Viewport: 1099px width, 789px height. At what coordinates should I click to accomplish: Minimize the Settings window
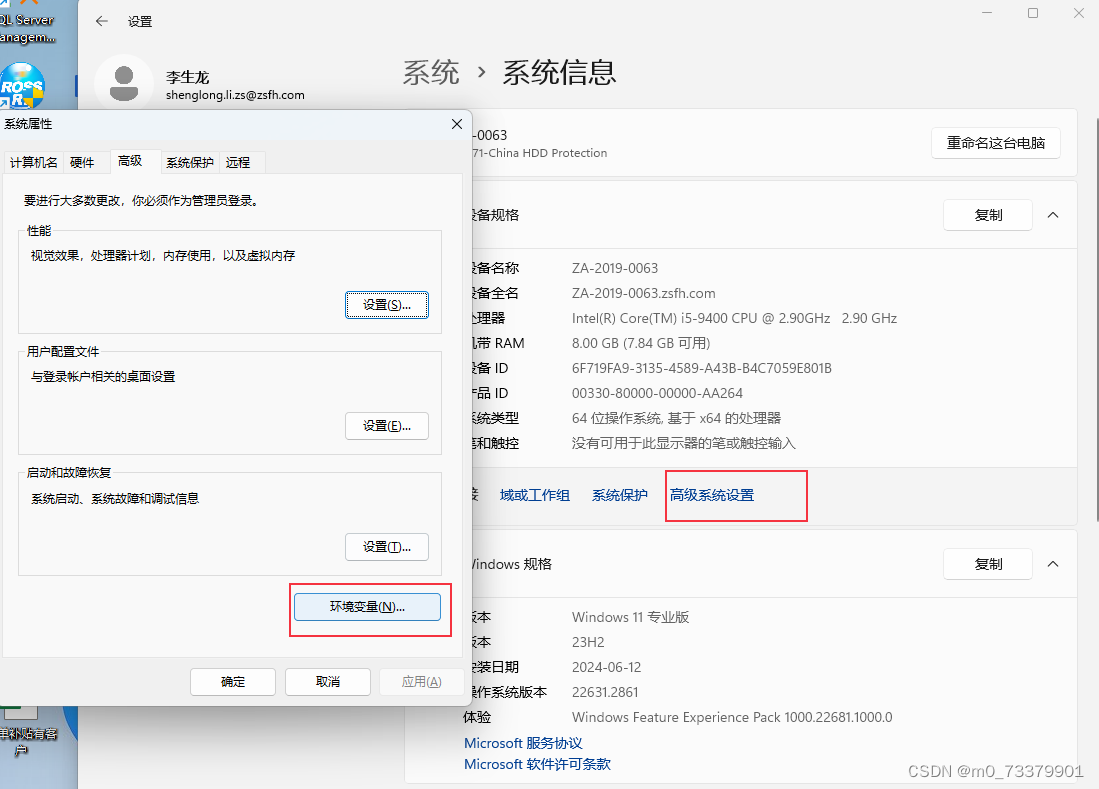click(987, 13)
